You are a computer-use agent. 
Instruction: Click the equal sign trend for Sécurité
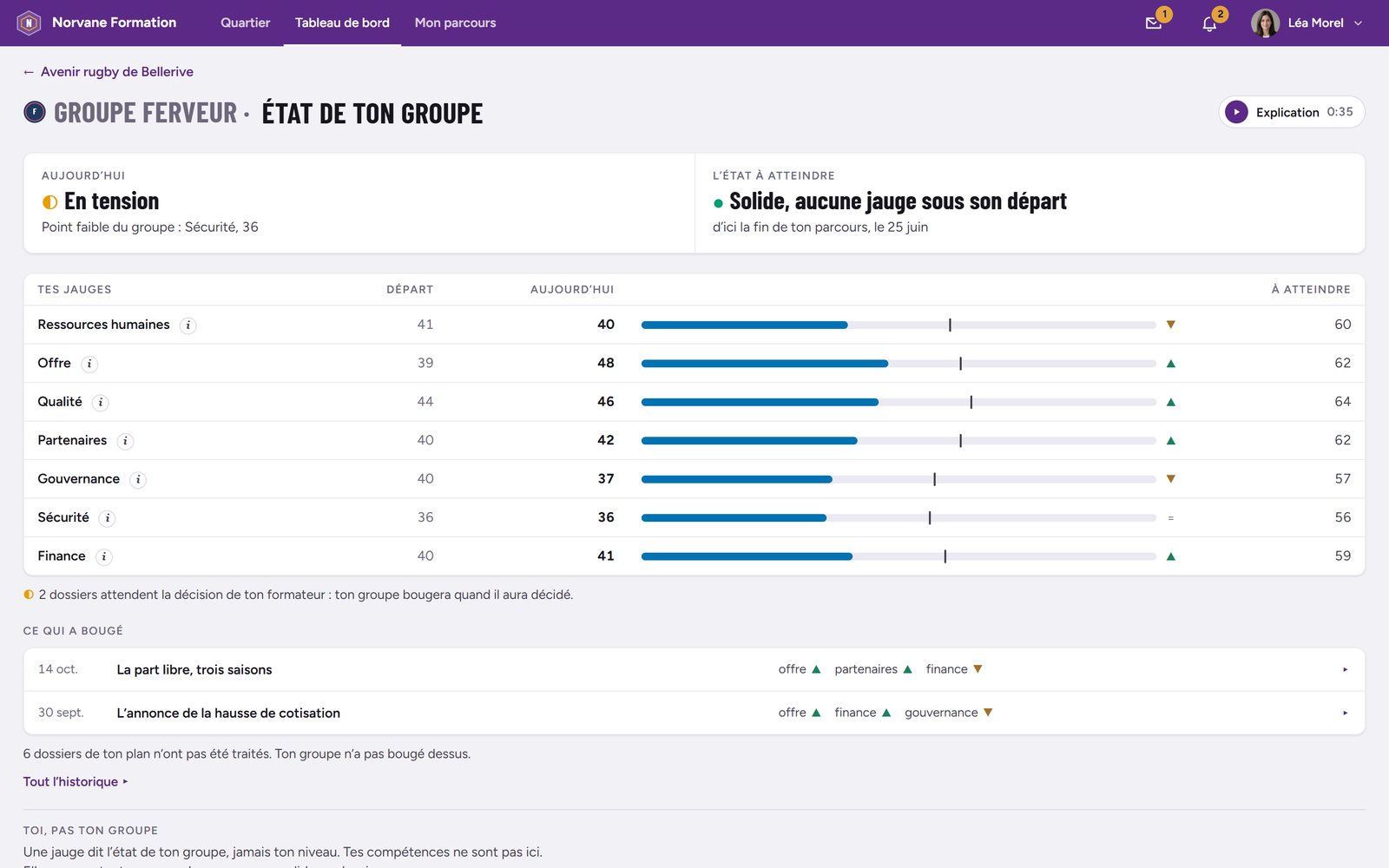coord(1171,518)
